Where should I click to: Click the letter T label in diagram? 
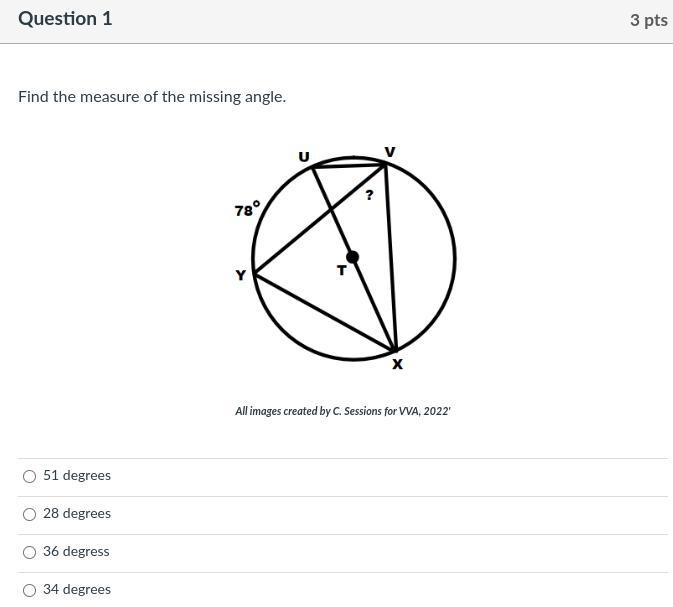(341, 270)
